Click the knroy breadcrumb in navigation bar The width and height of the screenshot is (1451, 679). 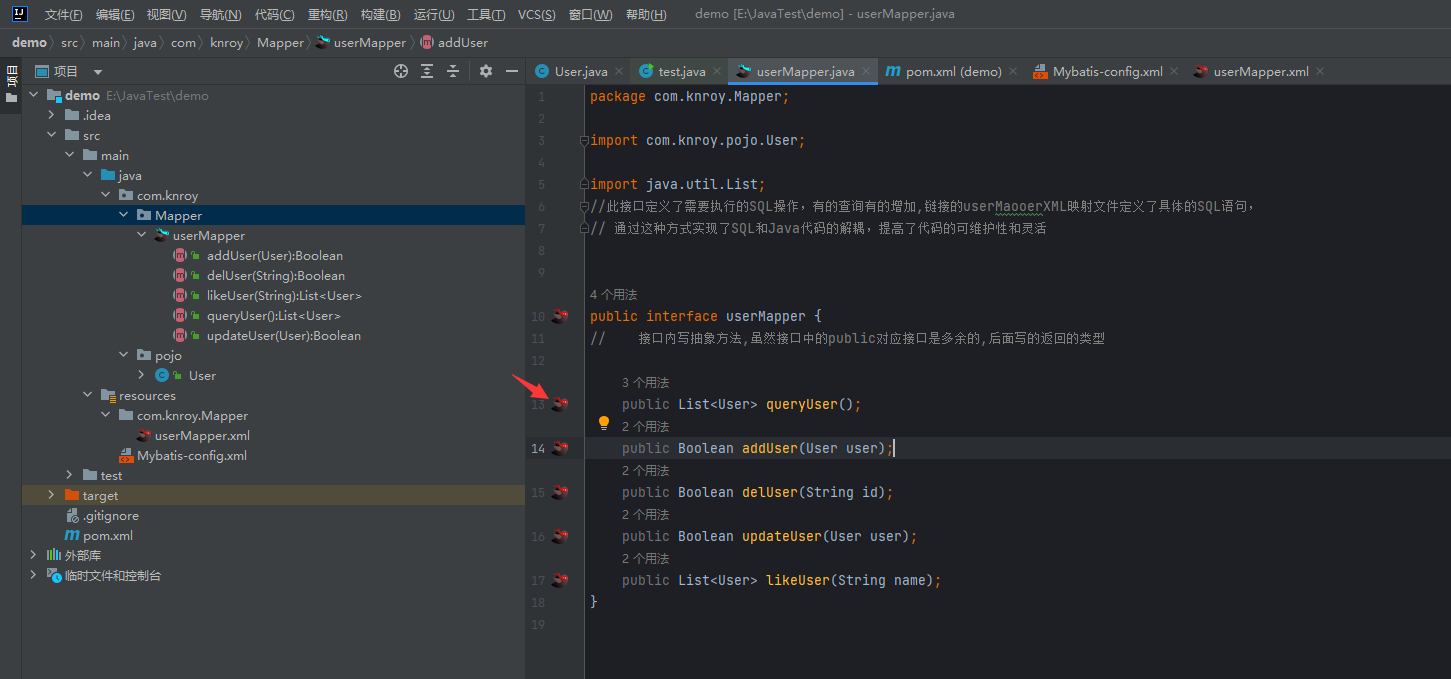226,43
